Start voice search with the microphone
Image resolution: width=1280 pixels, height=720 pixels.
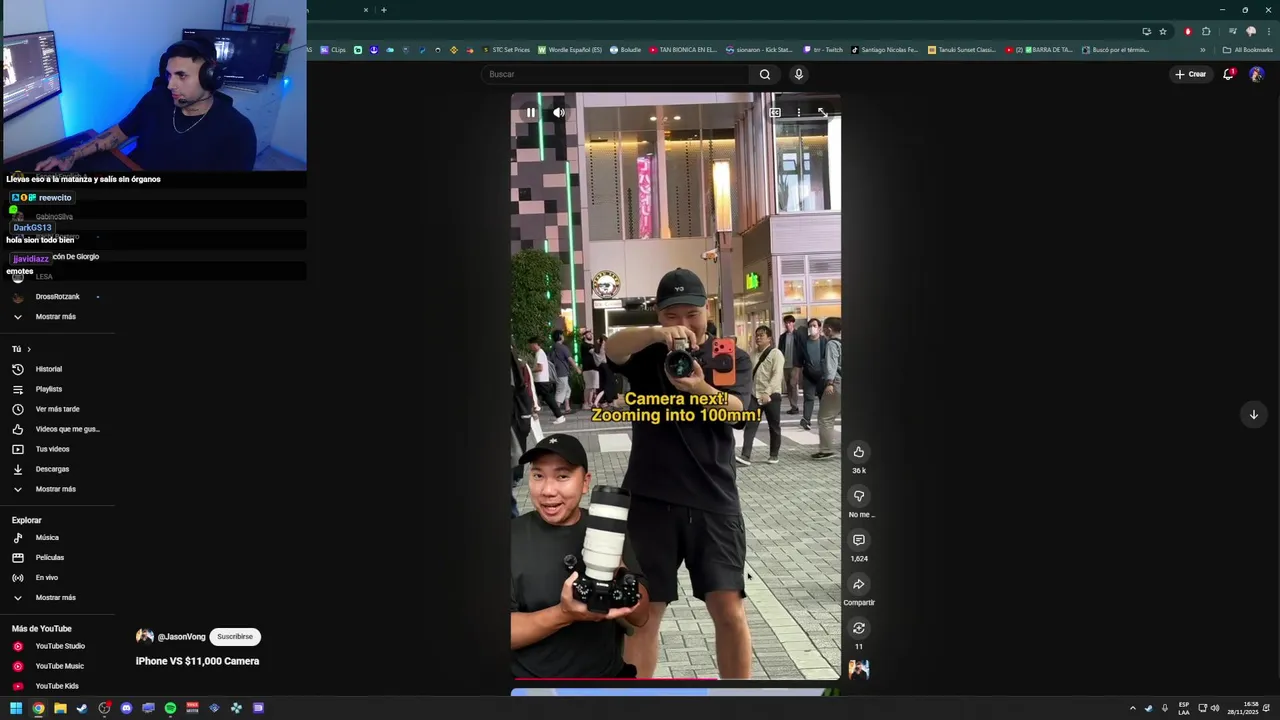(798, 74)
